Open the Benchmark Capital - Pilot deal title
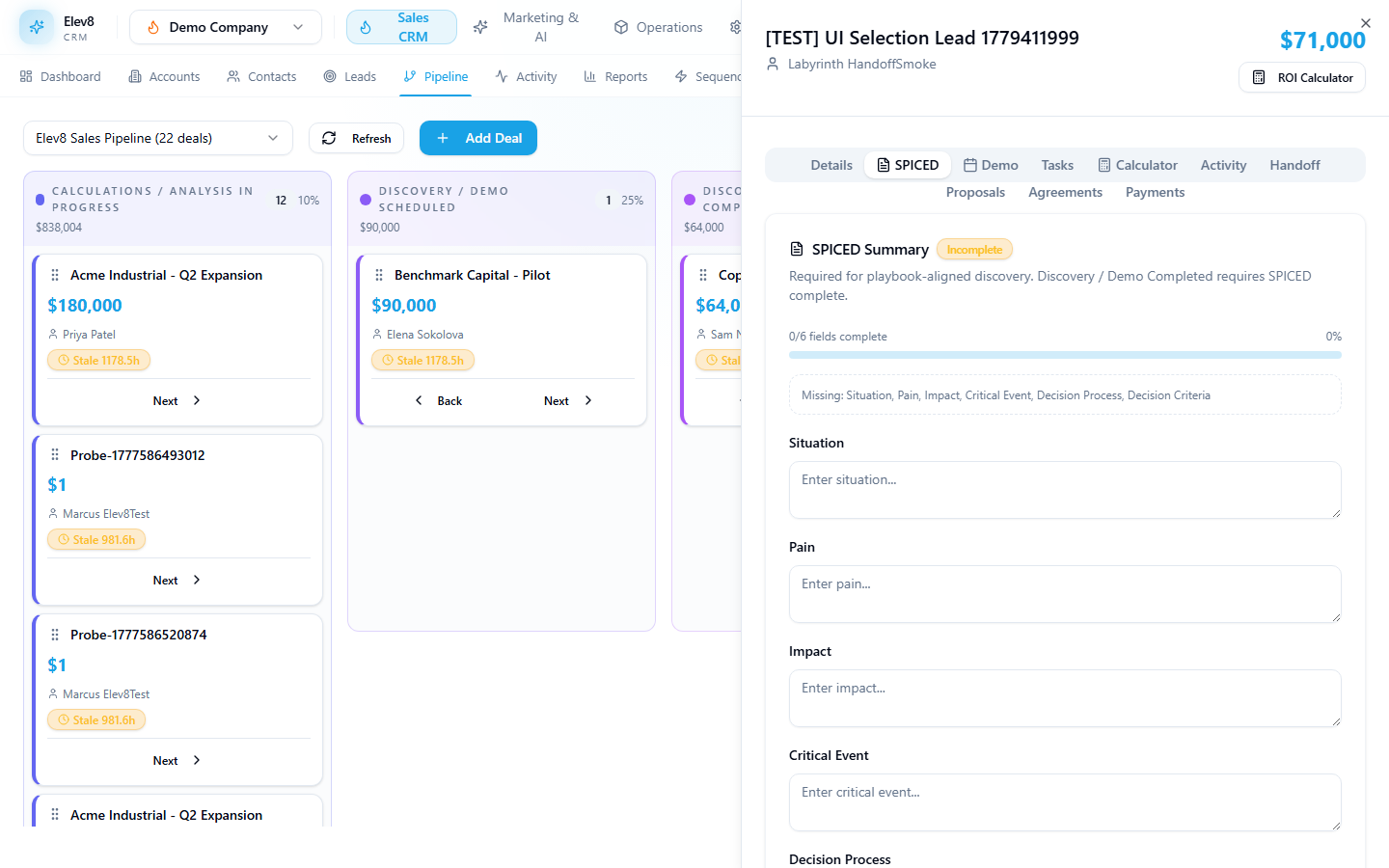The width and height of the screenshot is (1389, 868). (x=473, y=275)
